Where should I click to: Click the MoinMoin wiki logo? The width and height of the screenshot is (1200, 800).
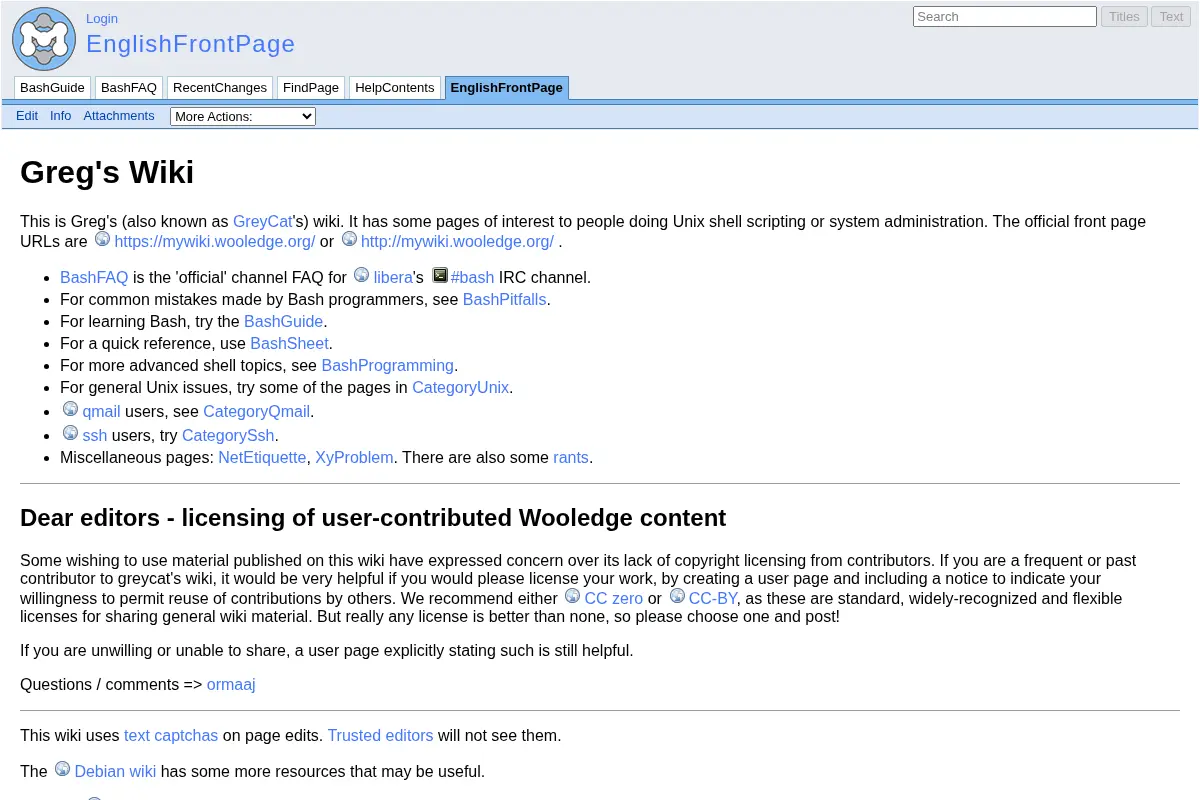click(x=44, y=39)
